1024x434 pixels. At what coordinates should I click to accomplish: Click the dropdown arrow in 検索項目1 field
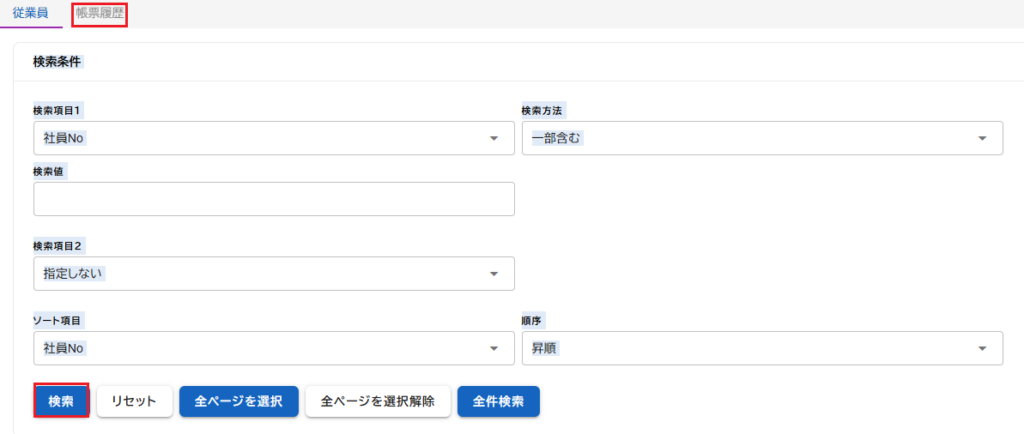pos(494,139)
